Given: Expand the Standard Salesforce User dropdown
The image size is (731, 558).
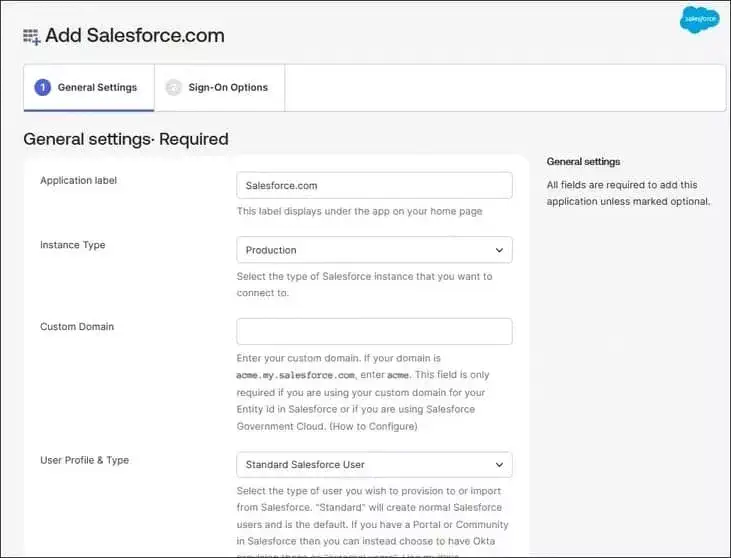Looking at the screenshot, I should (x=374, y=465).
